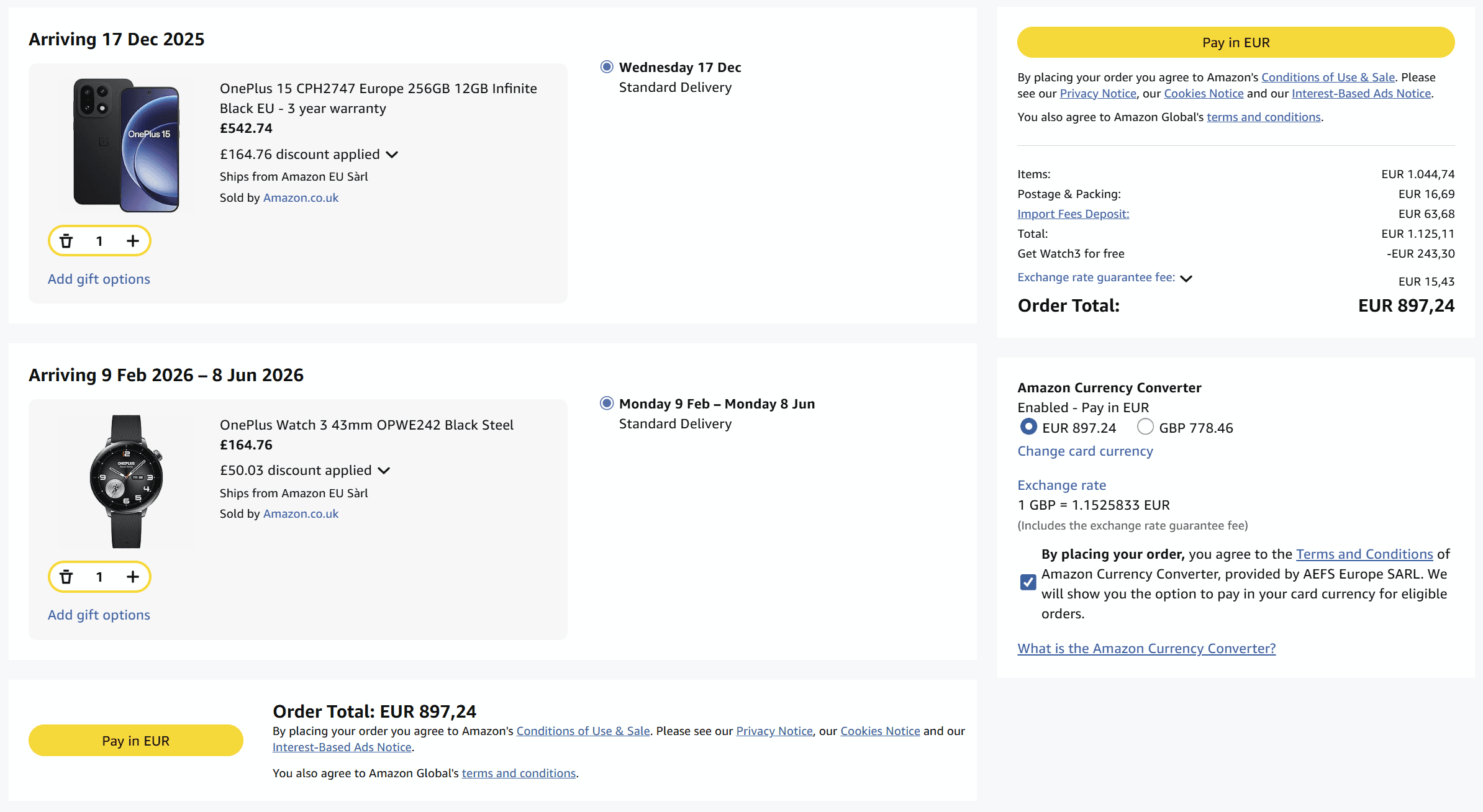Select Monday 9 Feb – Monday 8 Jun delivery
Image resolution: width=1483 pixels, height=812 pixels.
[x=607, y=404]
